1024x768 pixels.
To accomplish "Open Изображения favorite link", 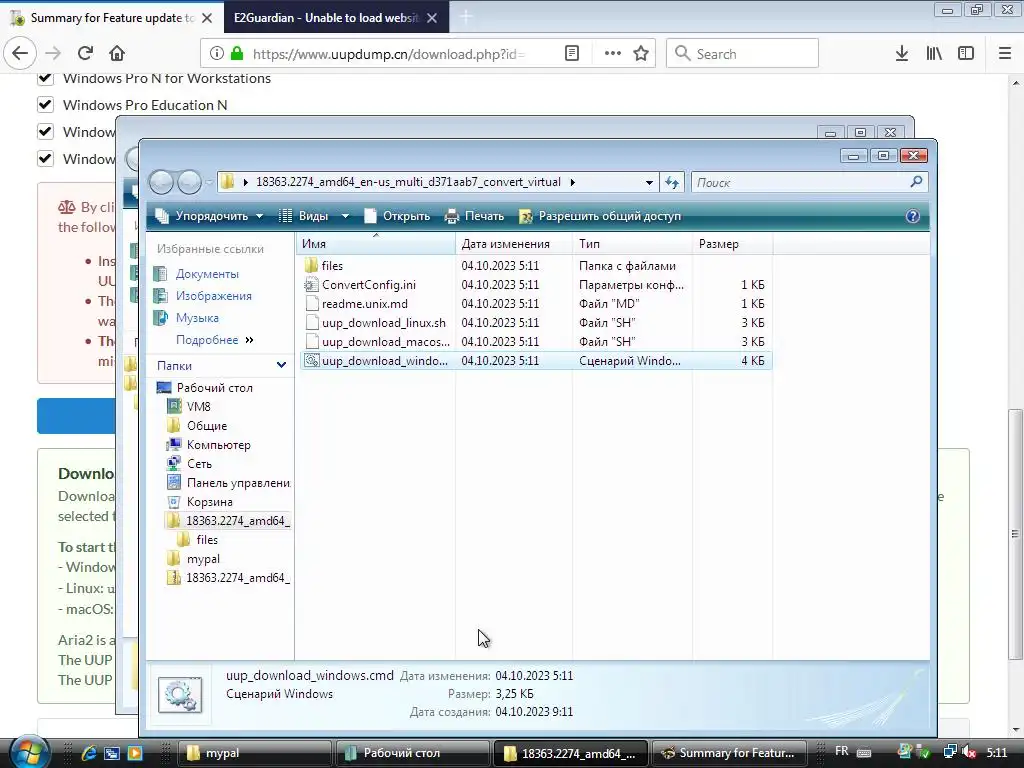I will coord(213,296).
